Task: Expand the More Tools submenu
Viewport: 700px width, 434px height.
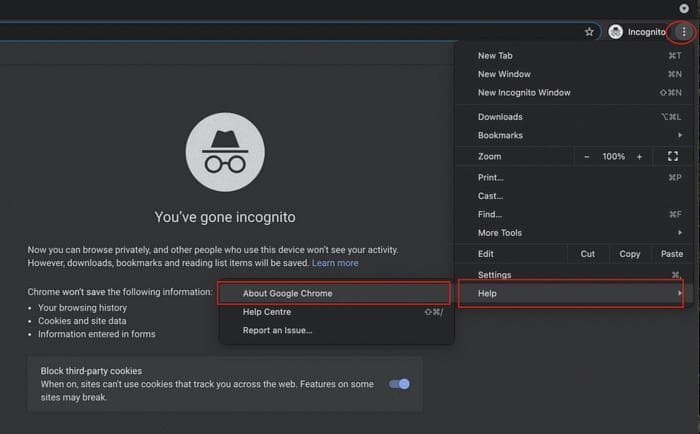Action: 575,233
